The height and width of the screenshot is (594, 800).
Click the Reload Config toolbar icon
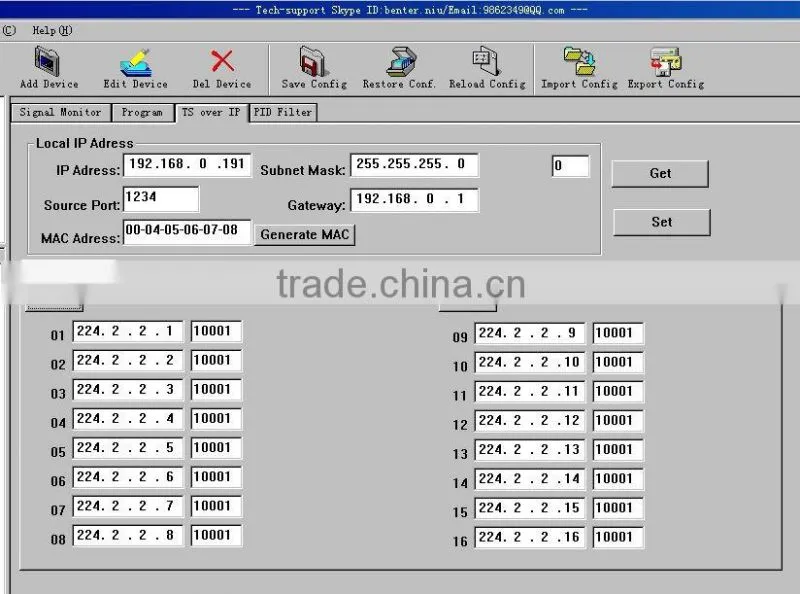coord(486,61)
